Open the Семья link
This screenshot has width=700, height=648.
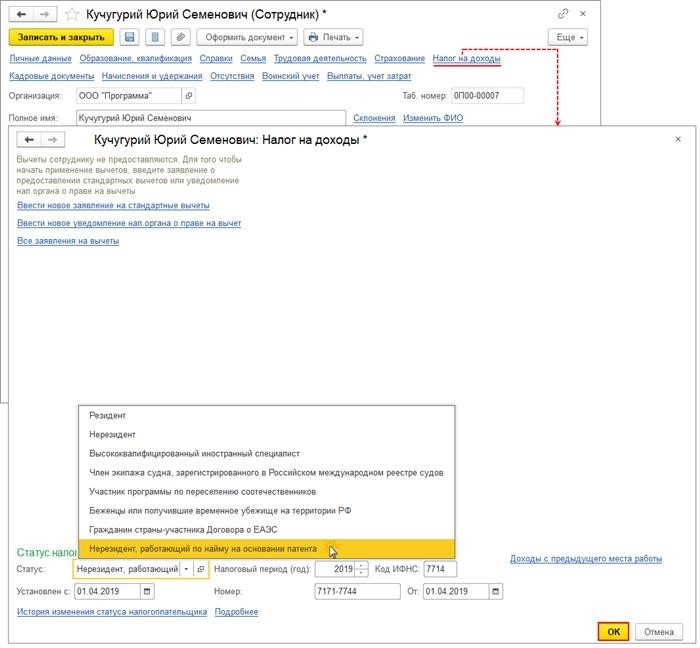point(253,58)
